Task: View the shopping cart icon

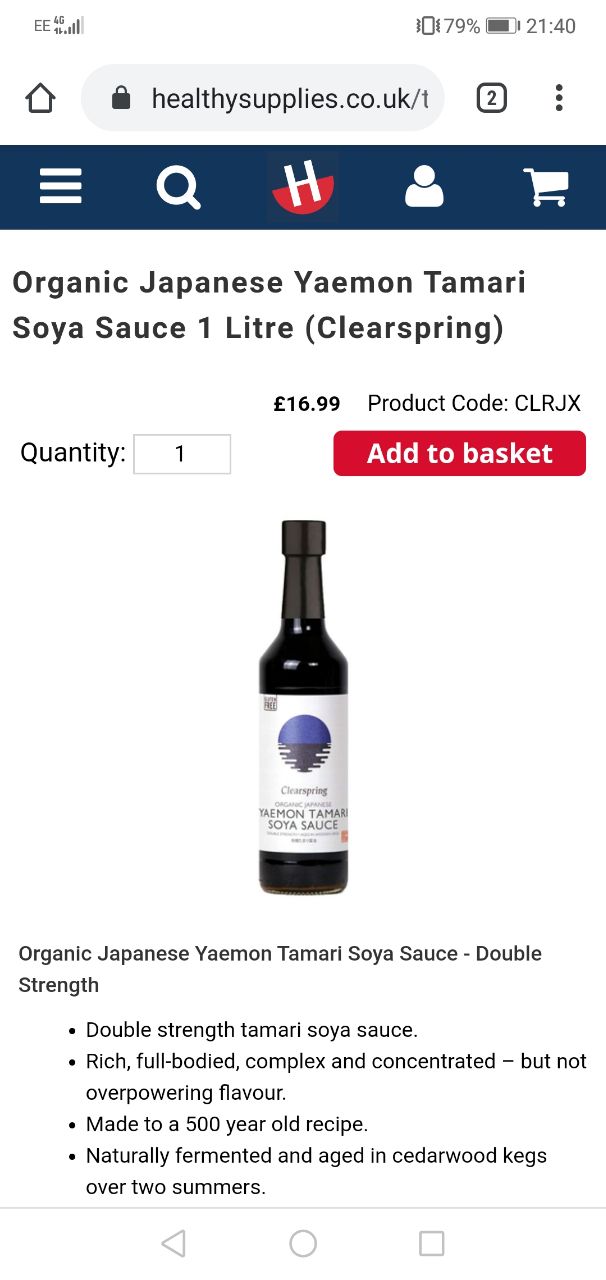Action: (546, 187)
